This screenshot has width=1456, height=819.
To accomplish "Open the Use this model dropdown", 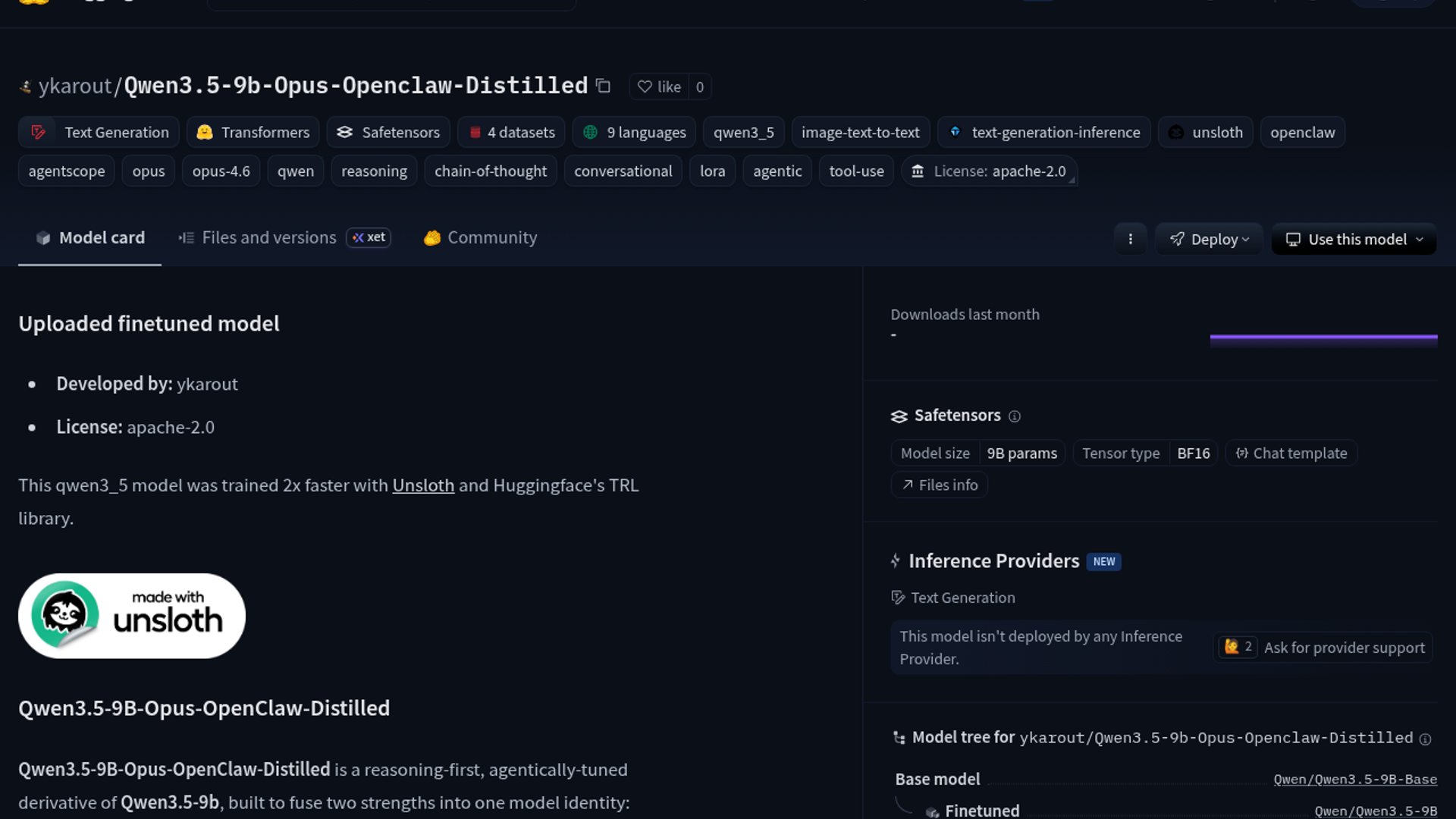I will 1354,239.
